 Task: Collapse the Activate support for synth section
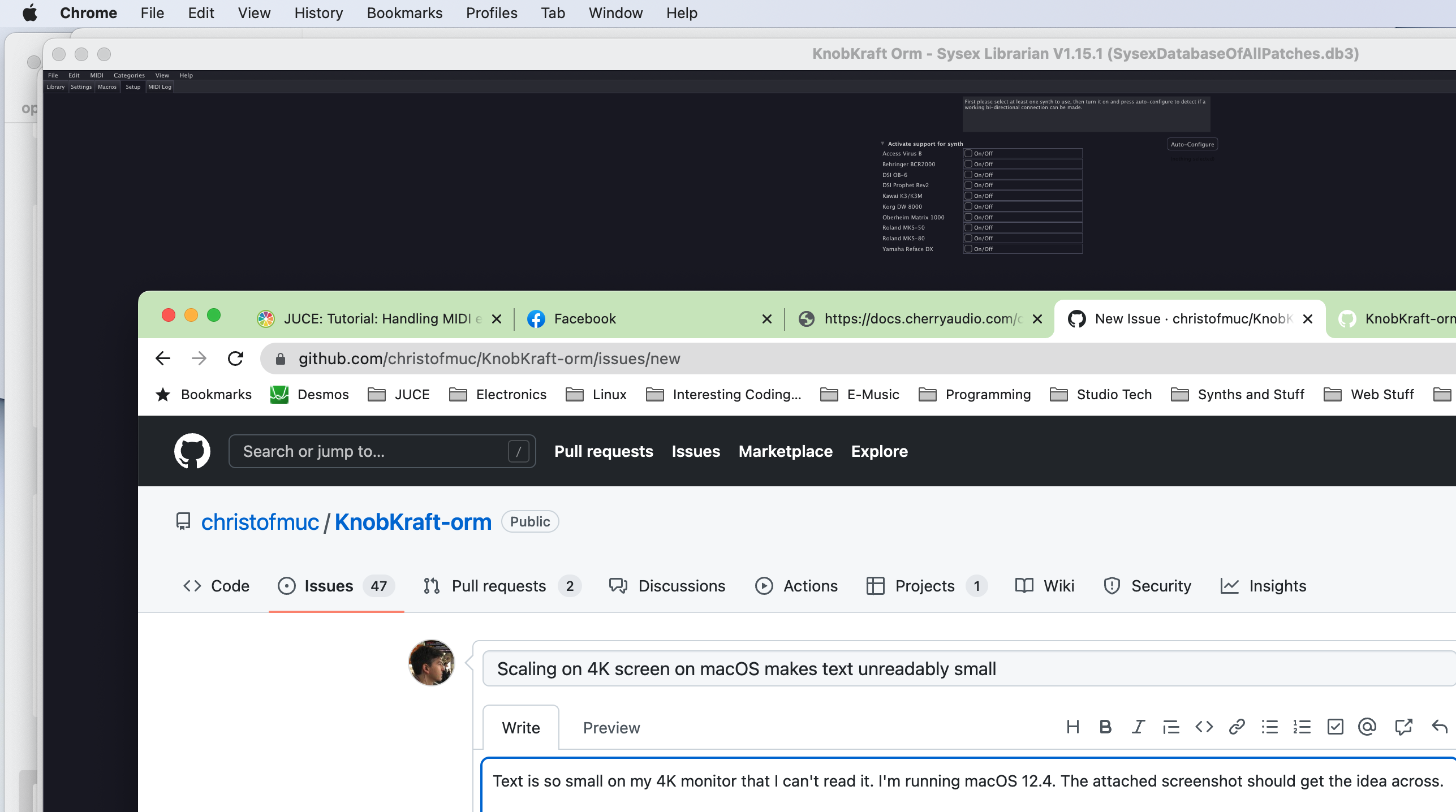[882, 144]
